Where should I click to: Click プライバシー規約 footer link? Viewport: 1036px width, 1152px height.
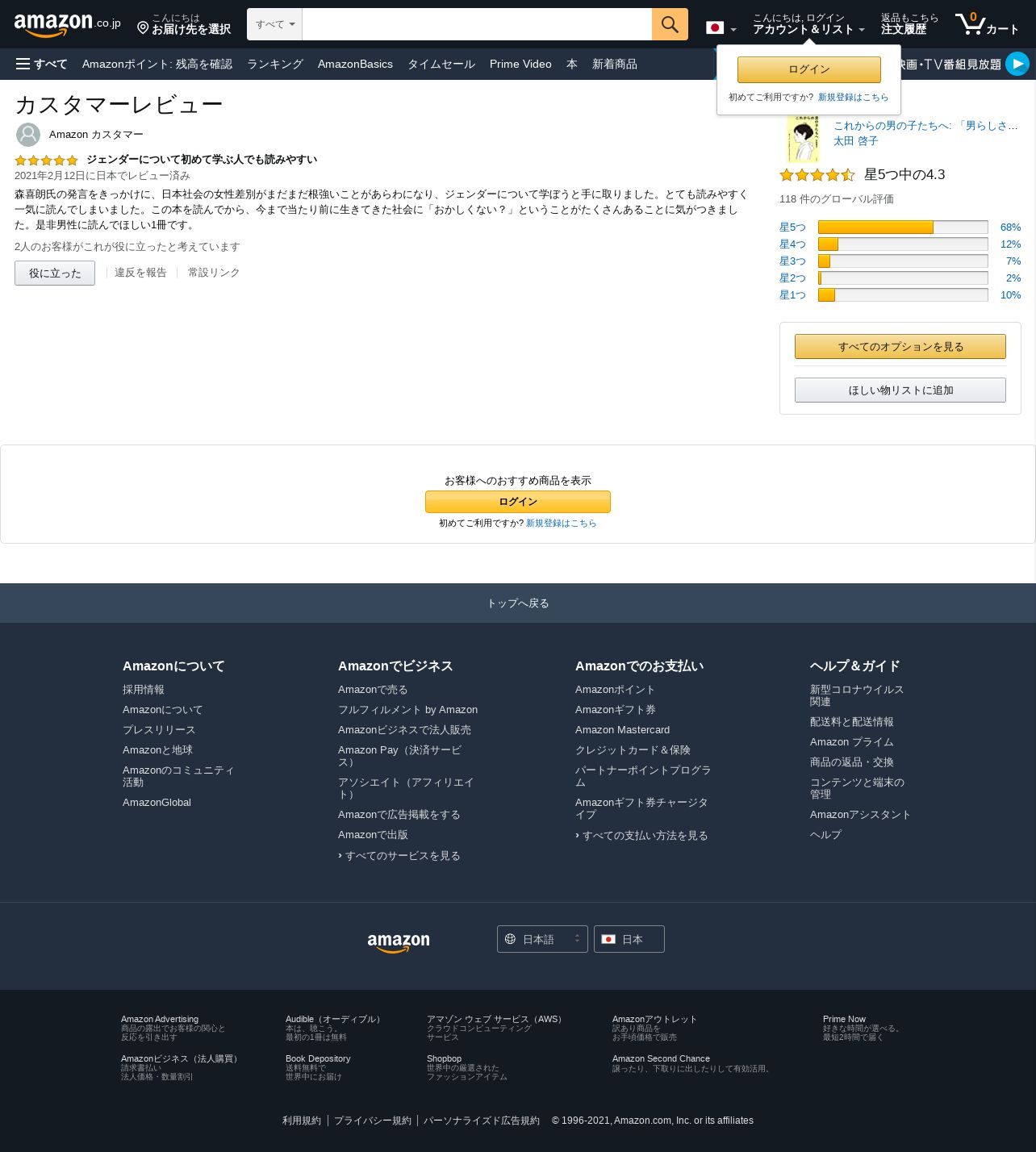373,1121
